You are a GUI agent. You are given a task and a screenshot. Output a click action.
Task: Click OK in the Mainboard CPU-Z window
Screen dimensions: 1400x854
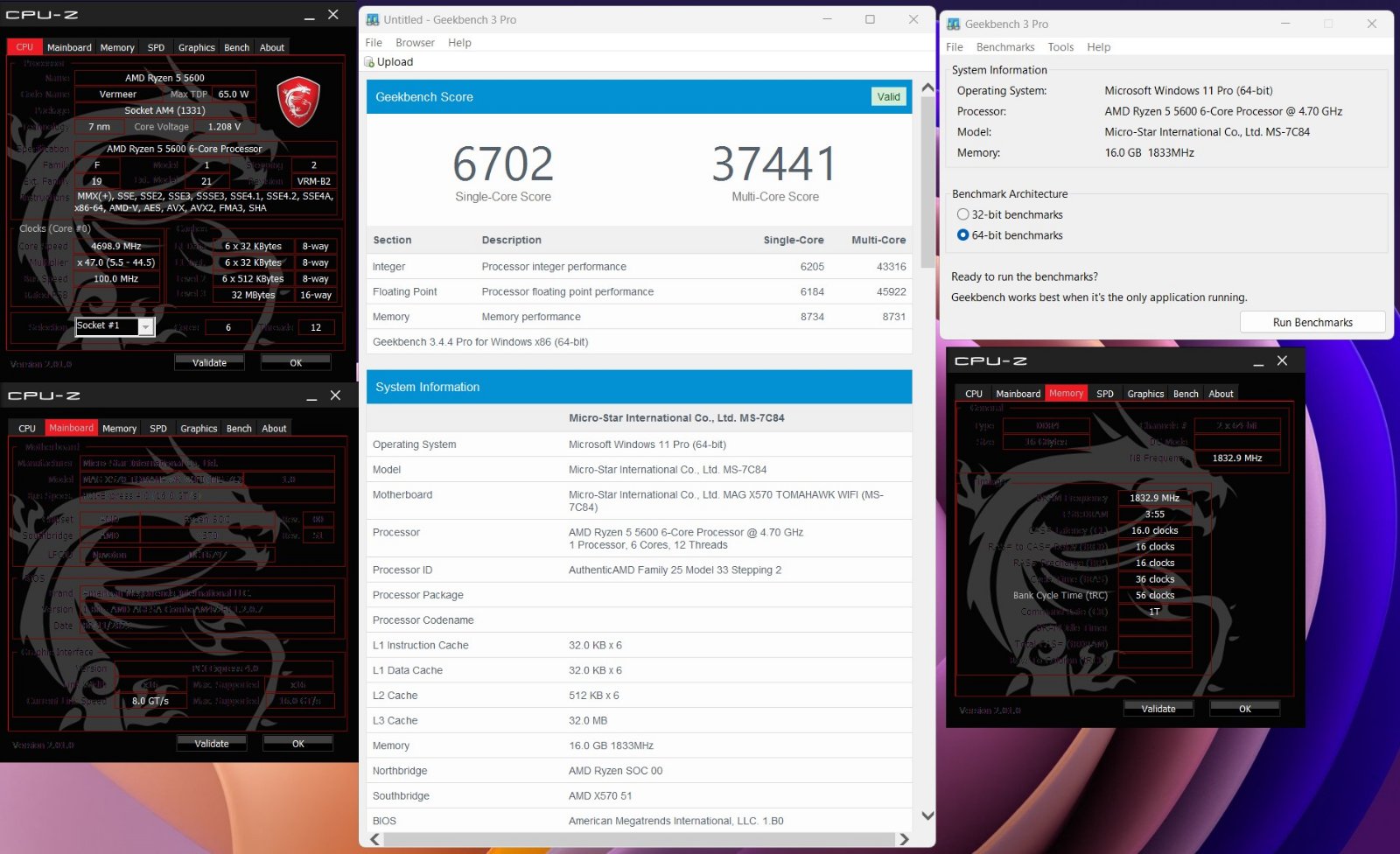point(297,744)
